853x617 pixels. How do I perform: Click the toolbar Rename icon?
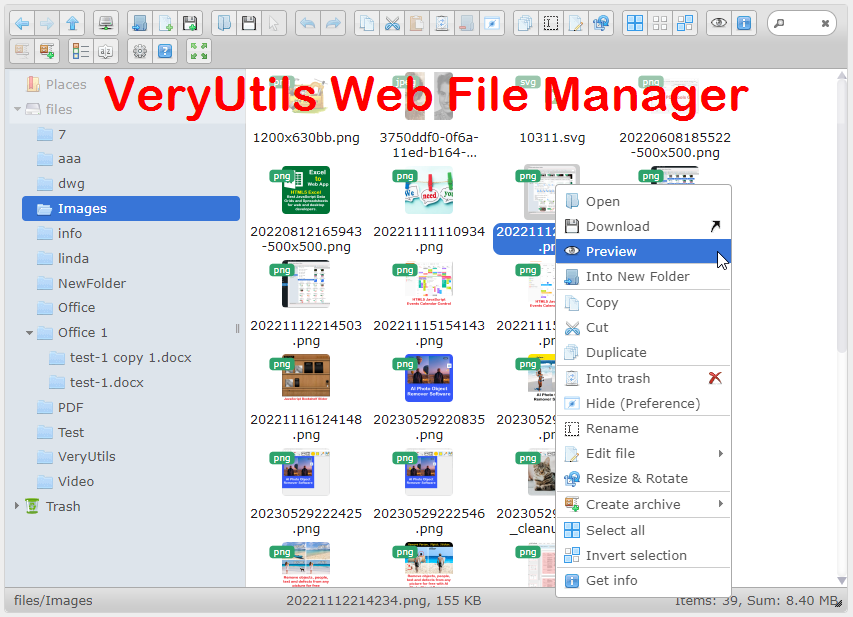(x=551, y=23)
